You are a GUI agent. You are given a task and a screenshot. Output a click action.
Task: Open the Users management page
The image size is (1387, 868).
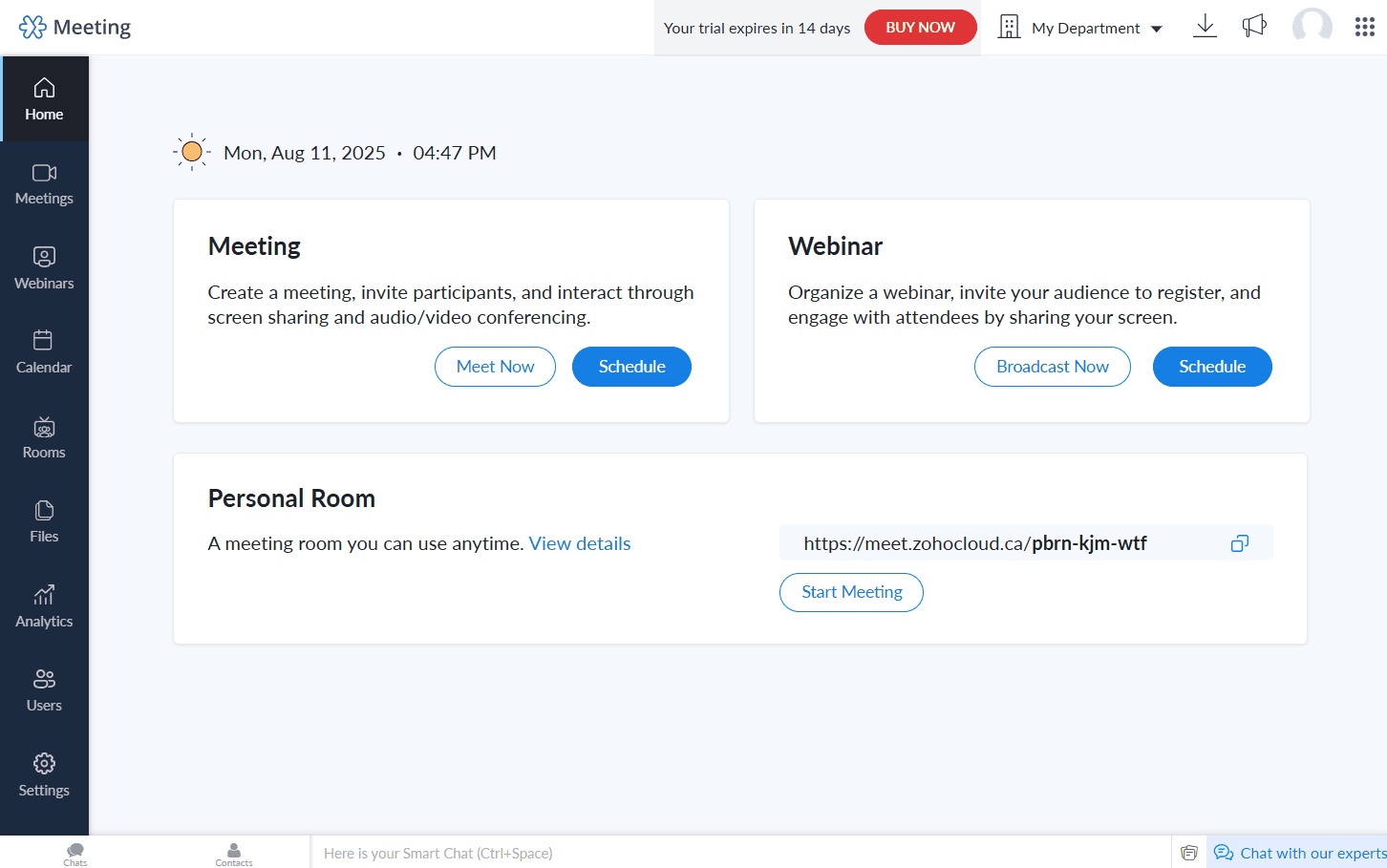coord(44,690)
